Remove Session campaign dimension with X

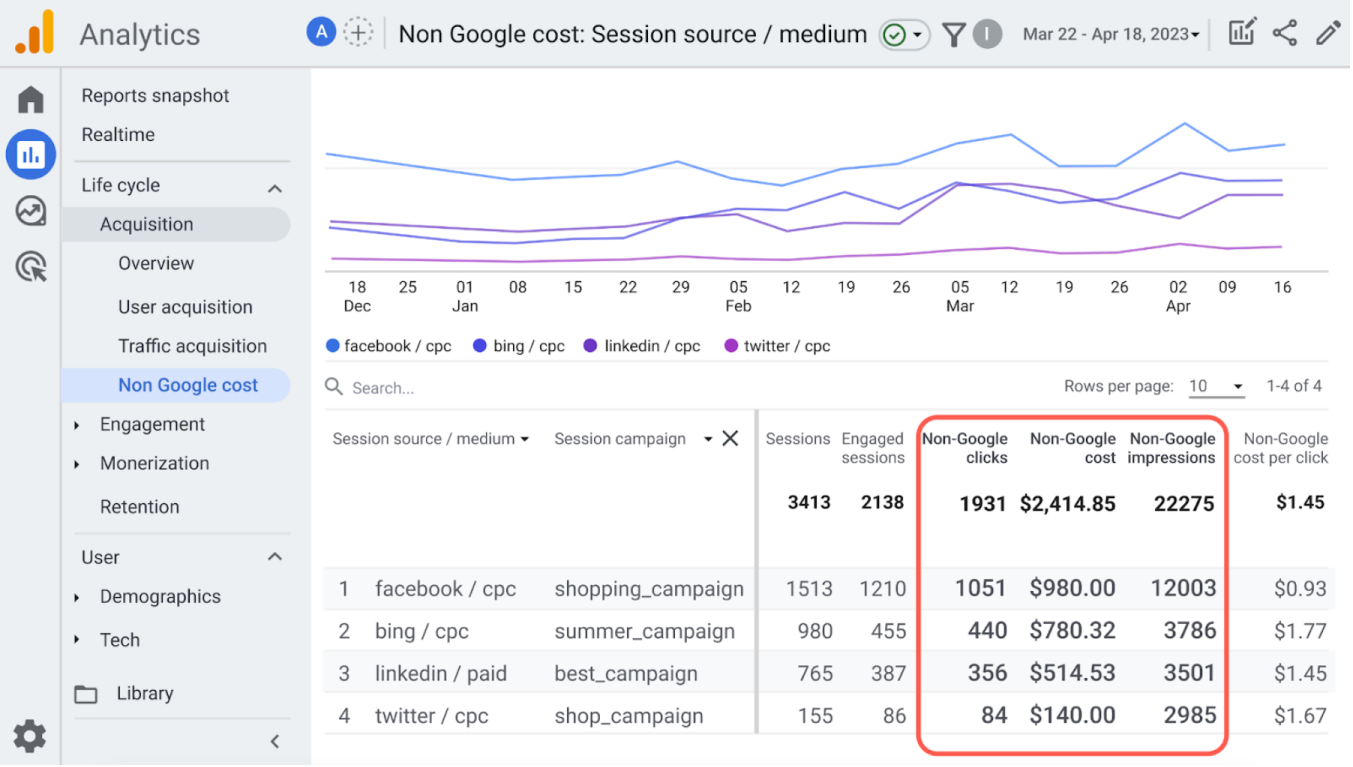pos(731,438)
